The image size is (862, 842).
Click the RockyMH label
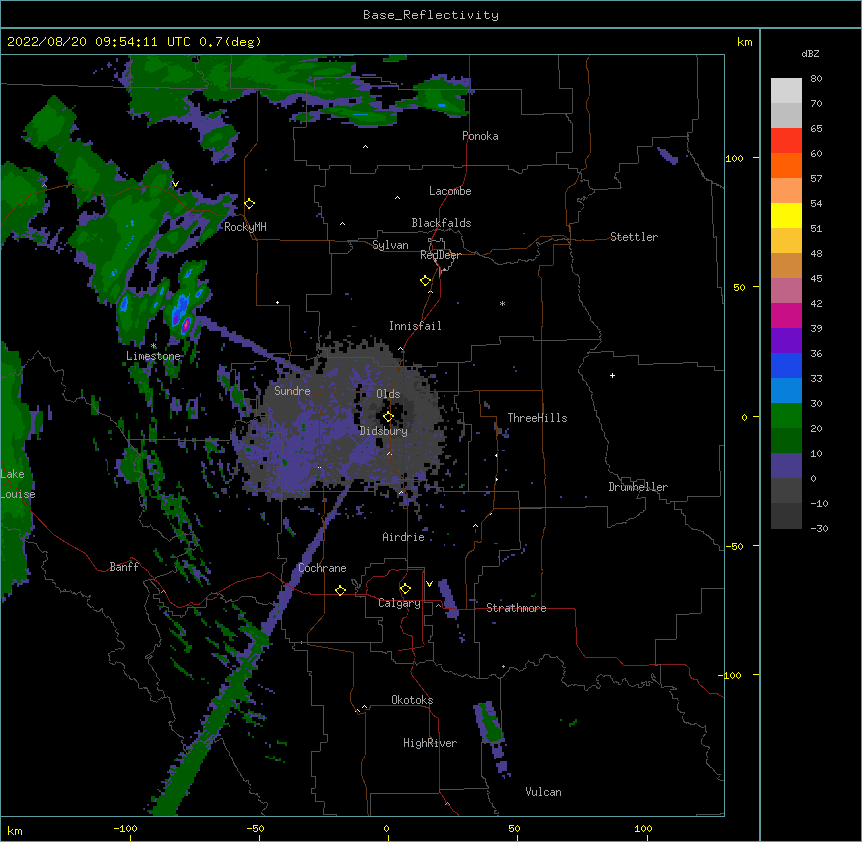245,227
